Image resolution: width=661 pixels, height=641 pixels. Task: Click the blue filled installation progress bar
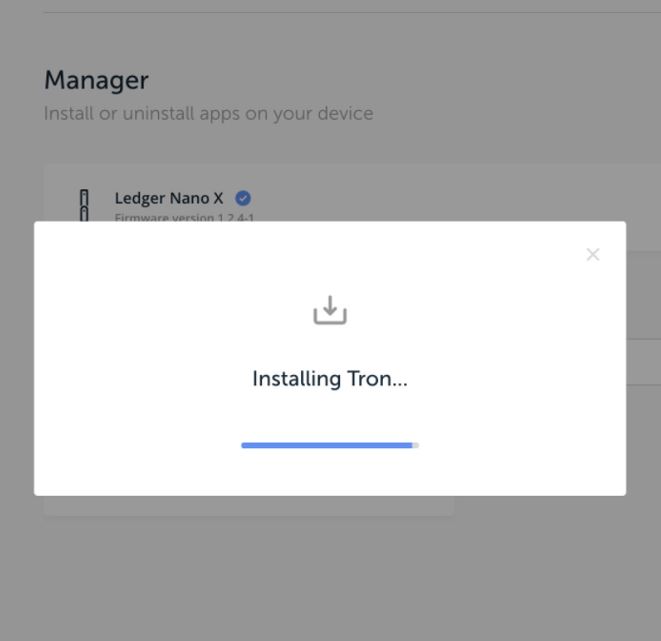tap(327, 445)
